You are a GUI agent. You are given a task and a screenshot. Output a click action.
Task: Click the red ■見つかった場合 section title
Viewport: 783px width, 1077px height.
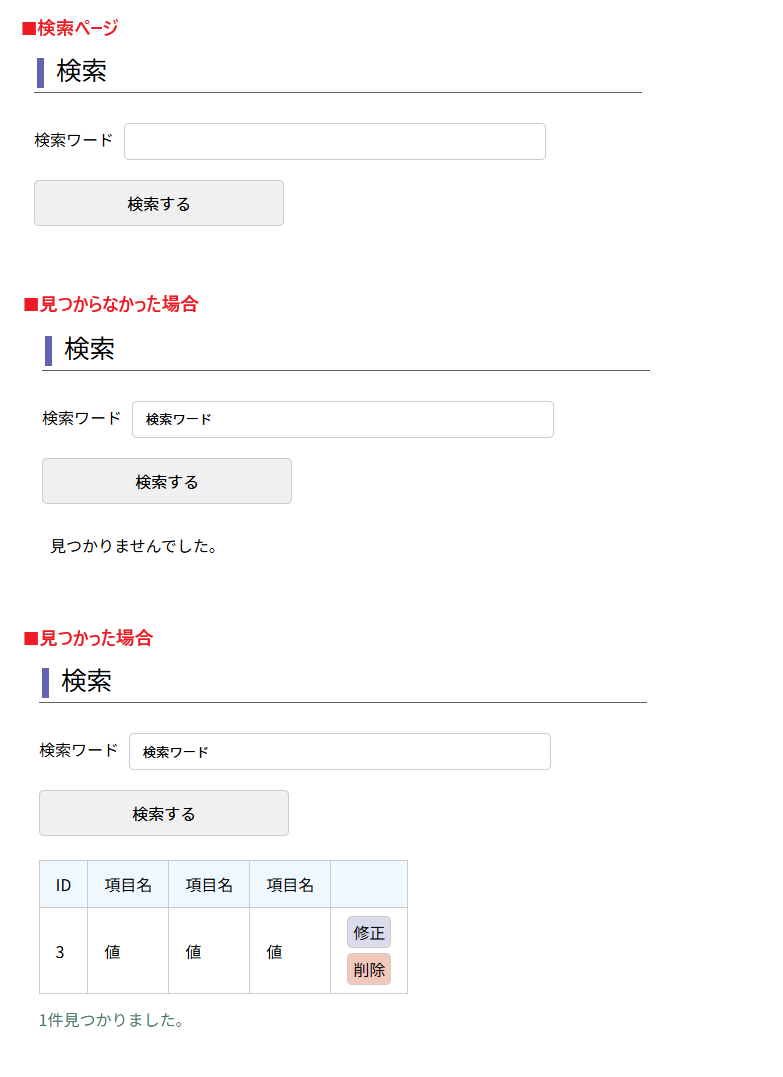[88, 637]
